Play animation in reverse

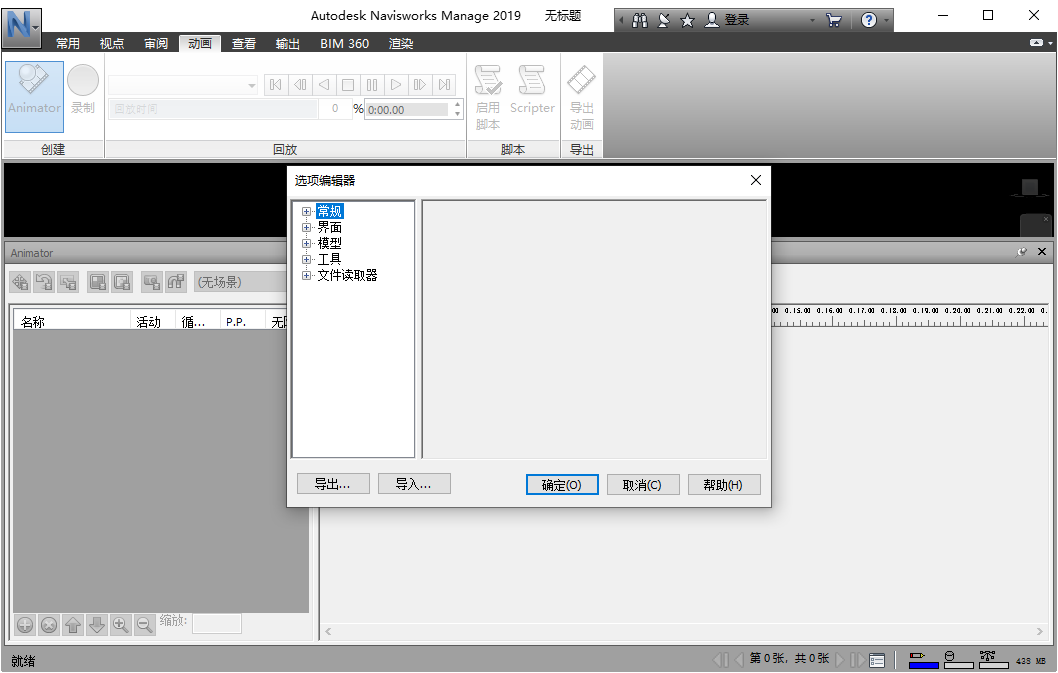(324, 85)
